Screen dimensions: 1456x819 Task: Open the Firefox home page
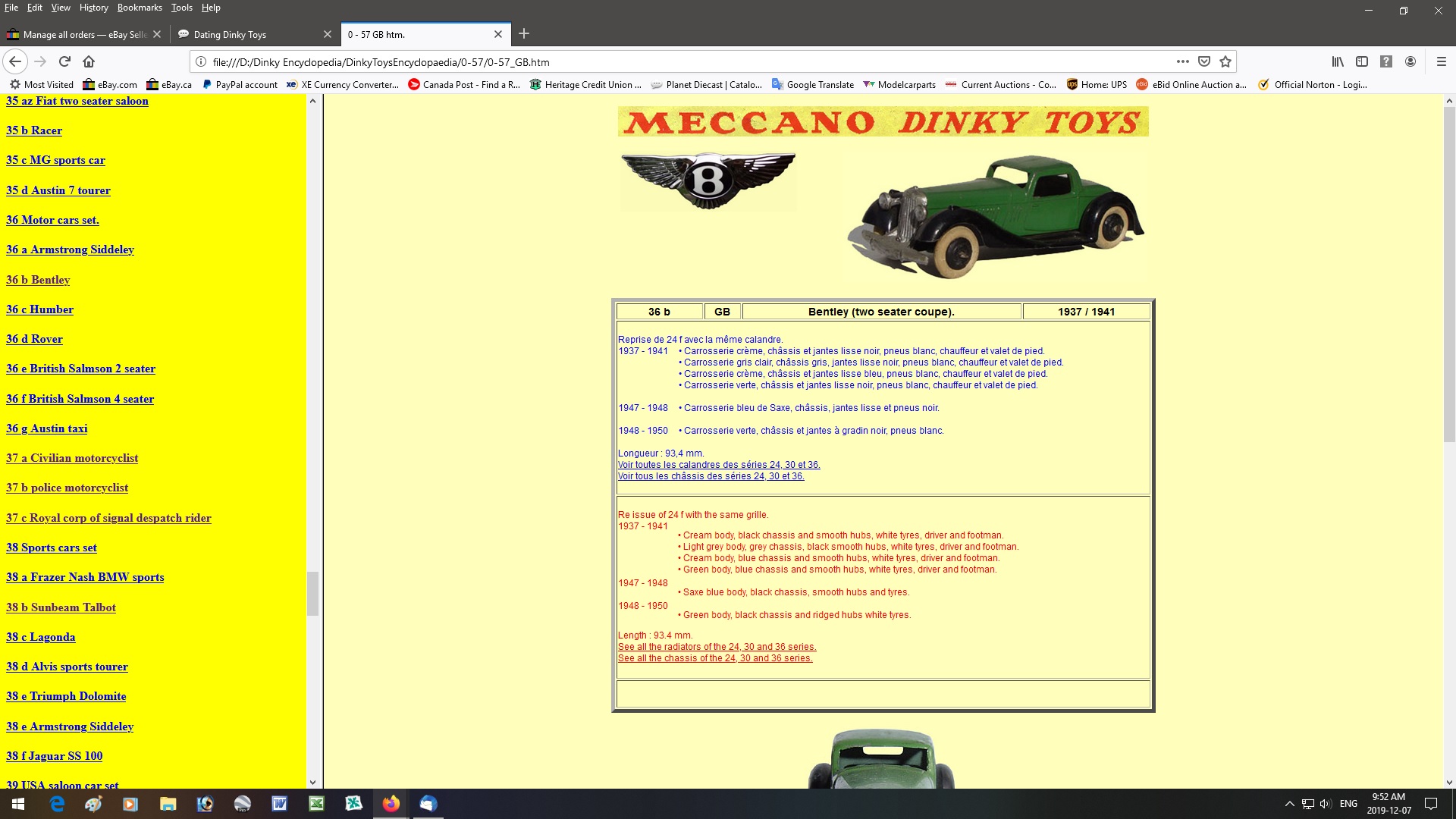(x=89, y=61)
